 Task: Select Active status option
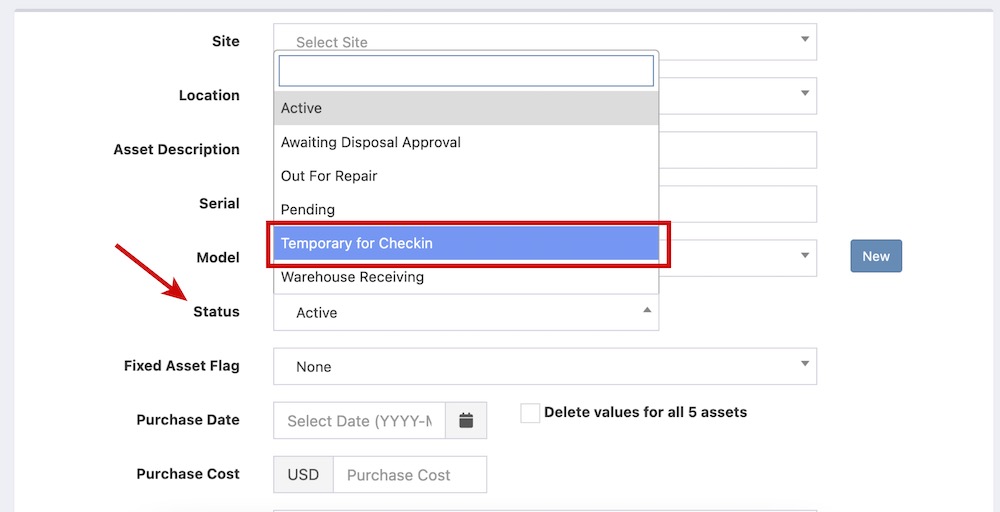(x=466, y=108)
